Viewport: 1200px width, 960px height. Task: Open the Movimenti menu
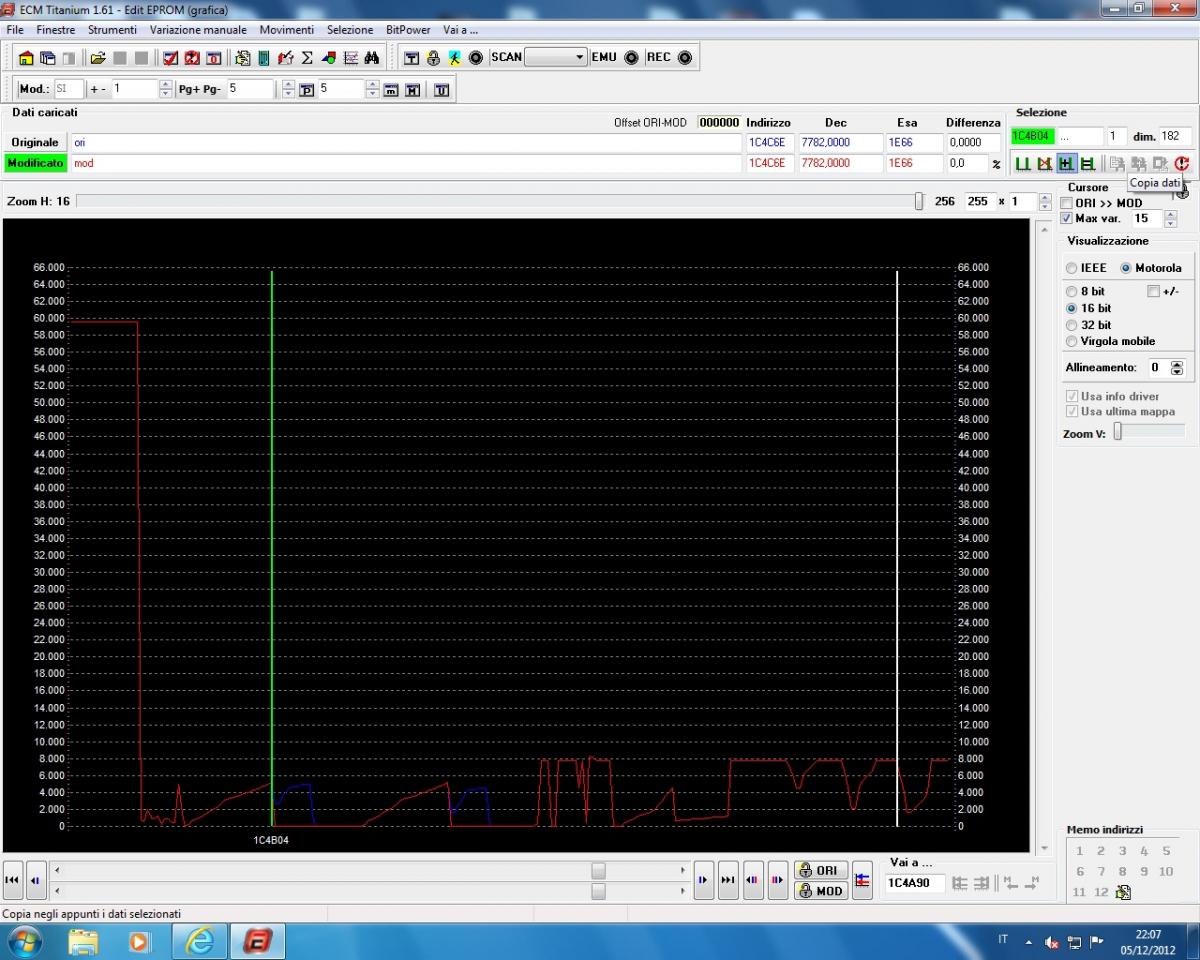click(x=286, y=30)
